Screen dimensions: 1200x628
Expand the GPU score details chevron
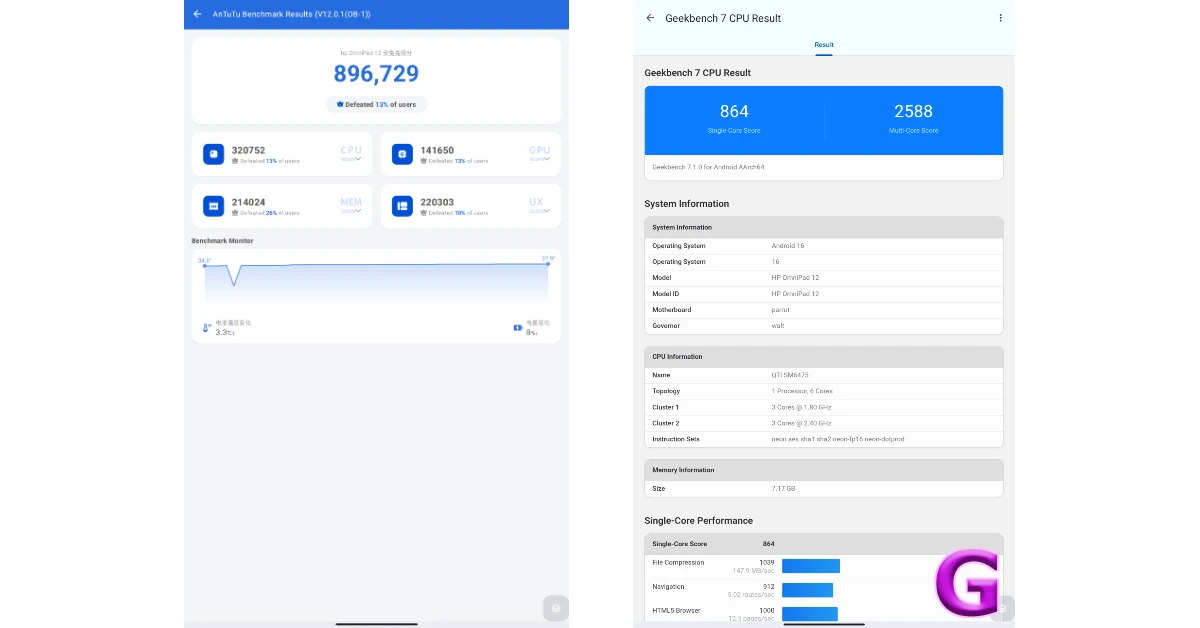pyautogui.click(x=546, y=159)
